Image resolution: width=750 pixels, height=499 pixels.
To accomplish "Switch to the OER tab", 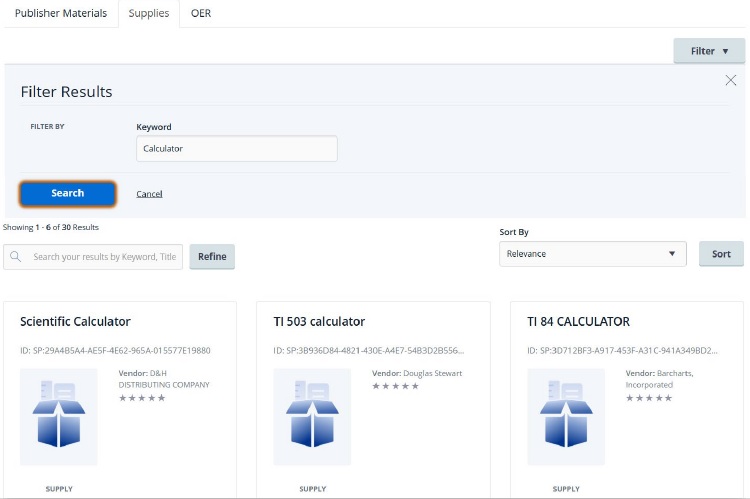I will [x=201, y=14].
